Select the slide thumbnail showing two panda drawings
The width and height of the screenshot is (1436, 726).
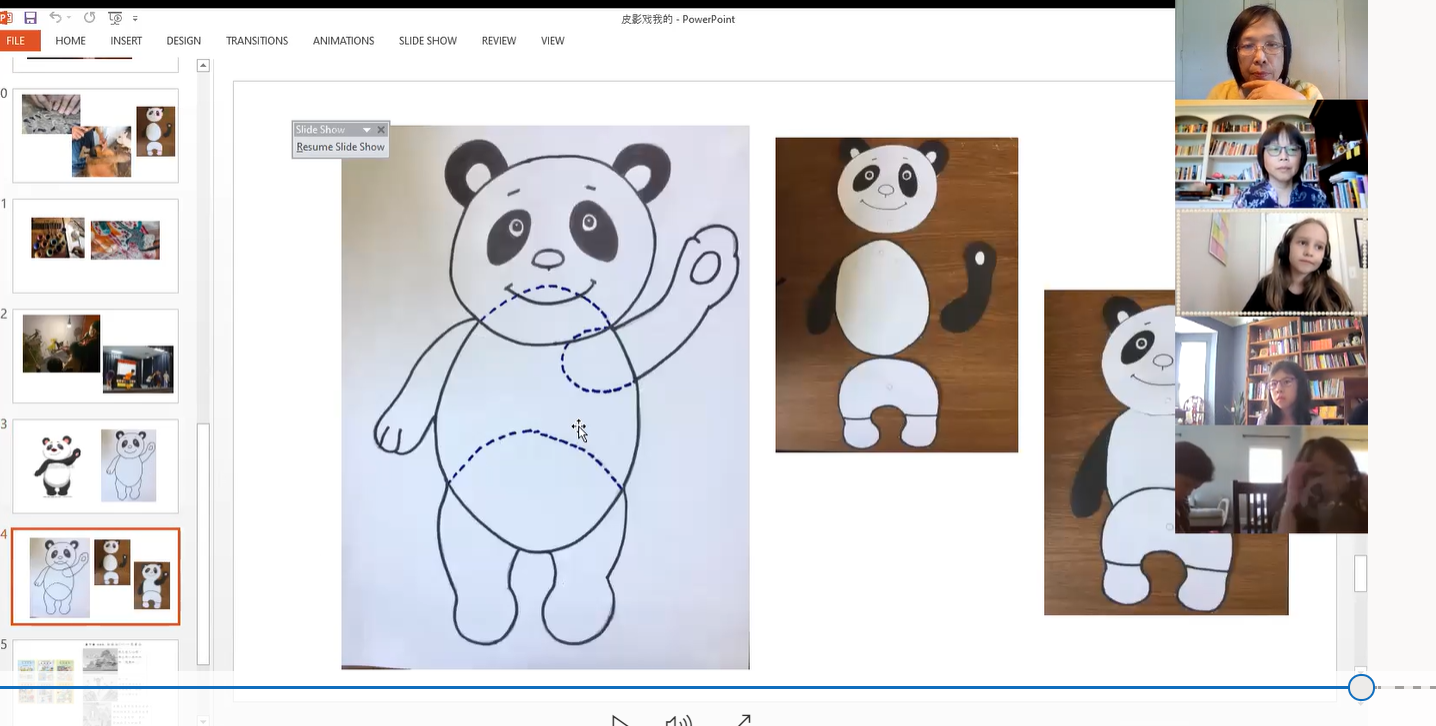point(95,465)
